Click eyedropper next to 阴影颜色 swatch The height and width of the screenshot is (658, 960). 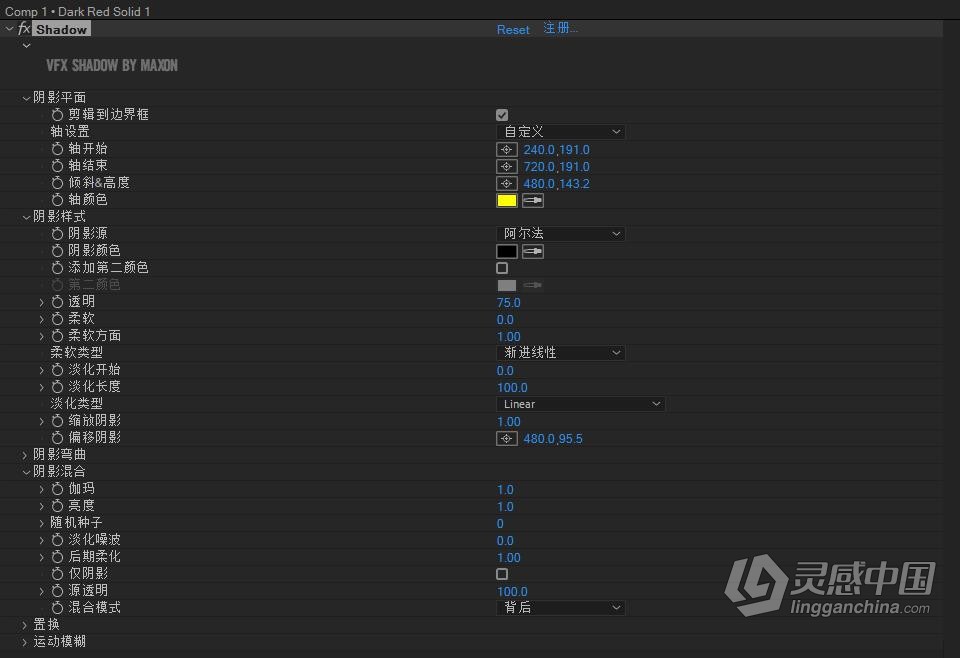(533, 252)
